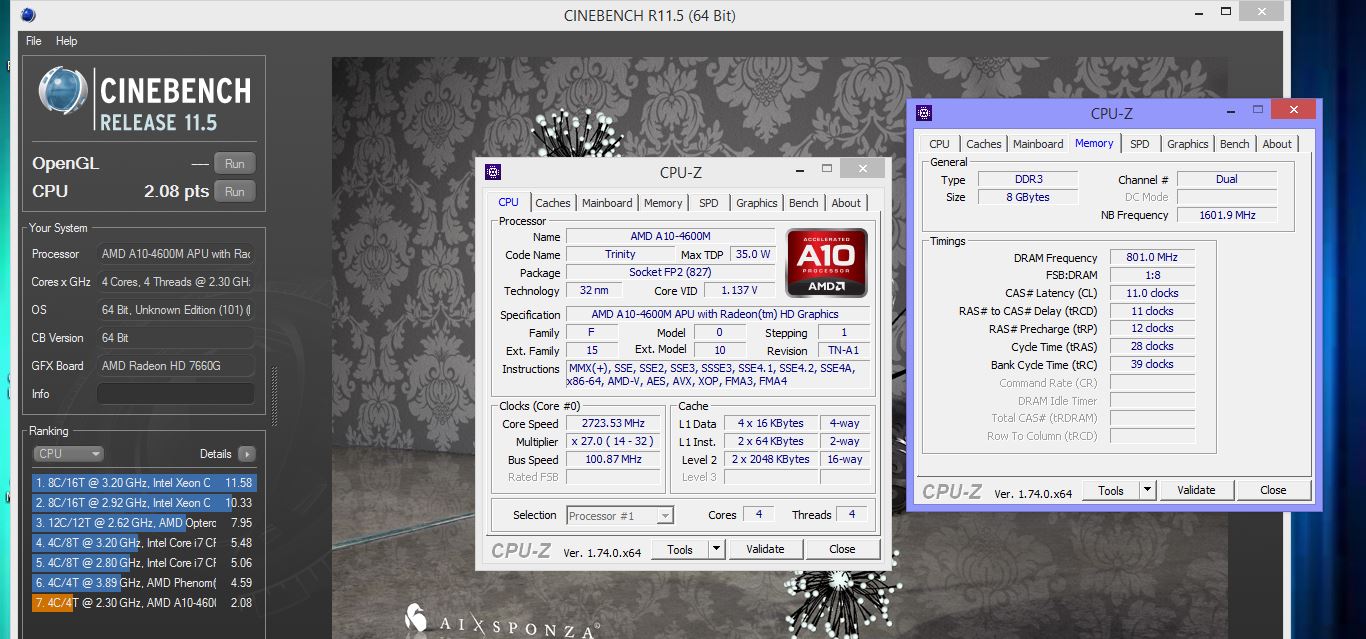Switch to SPD tab in Memory CPU-Z window
This screenshot has height=639, width=1366.
pyautogui.click(x=1140, y=144)
